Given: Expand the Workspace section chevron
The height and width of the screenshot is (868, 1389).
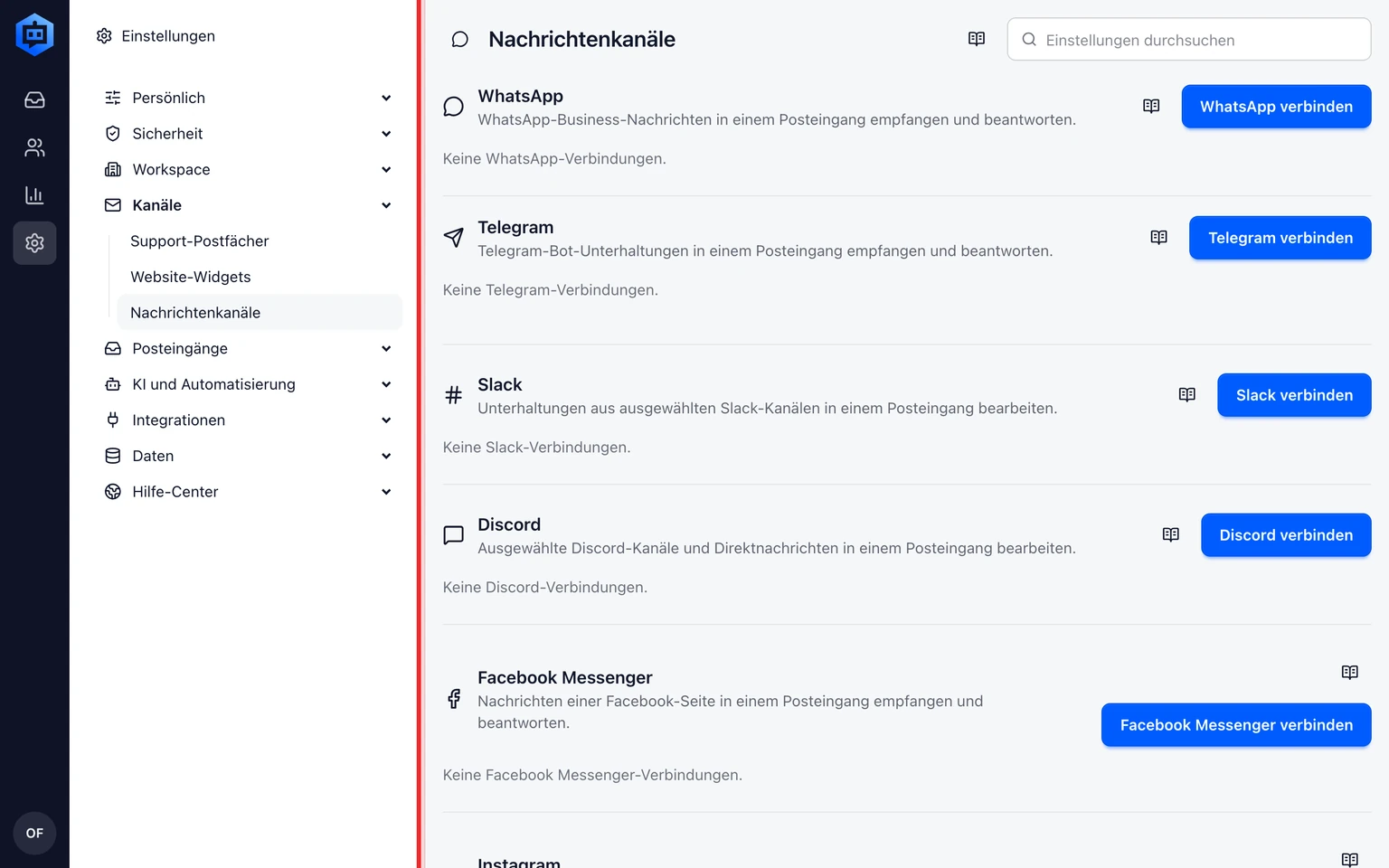Looking at the screenshot, I should point(386,169).
